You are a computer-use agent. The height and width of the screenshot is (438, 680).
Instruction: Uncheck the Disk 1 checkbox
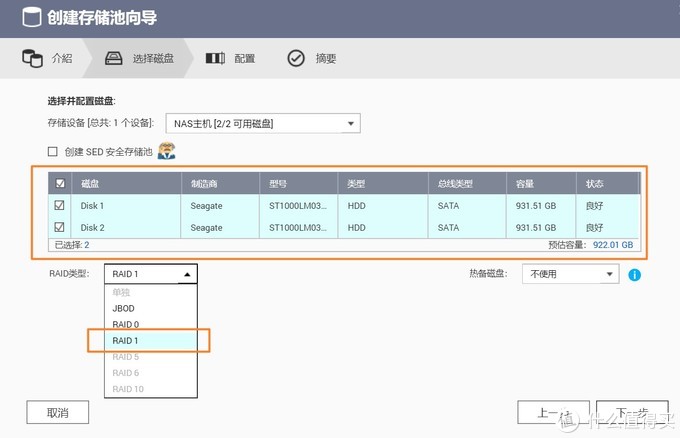(59, 205)
